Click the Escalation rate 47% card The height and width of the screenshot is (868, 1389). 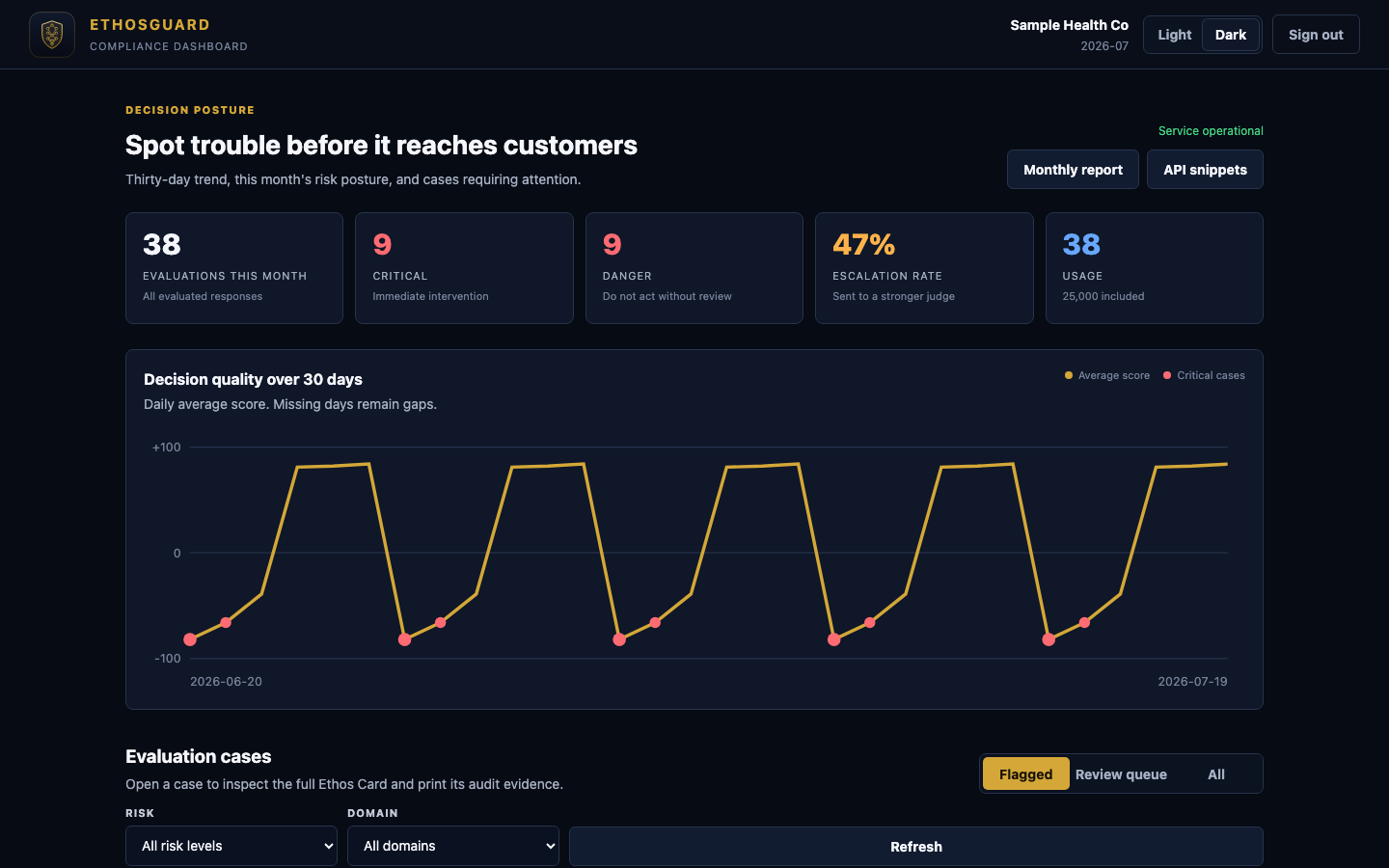click(x=924, y=268)
